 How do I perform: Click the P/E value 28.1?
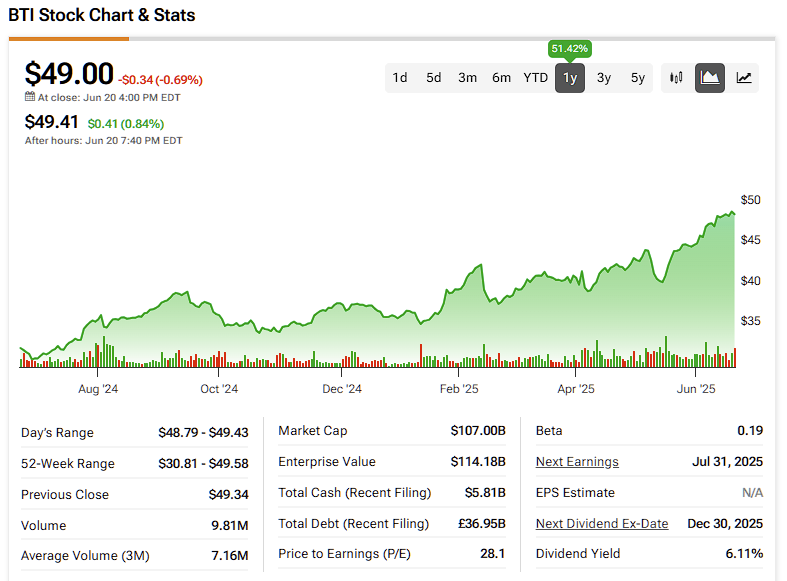point(492,553)
